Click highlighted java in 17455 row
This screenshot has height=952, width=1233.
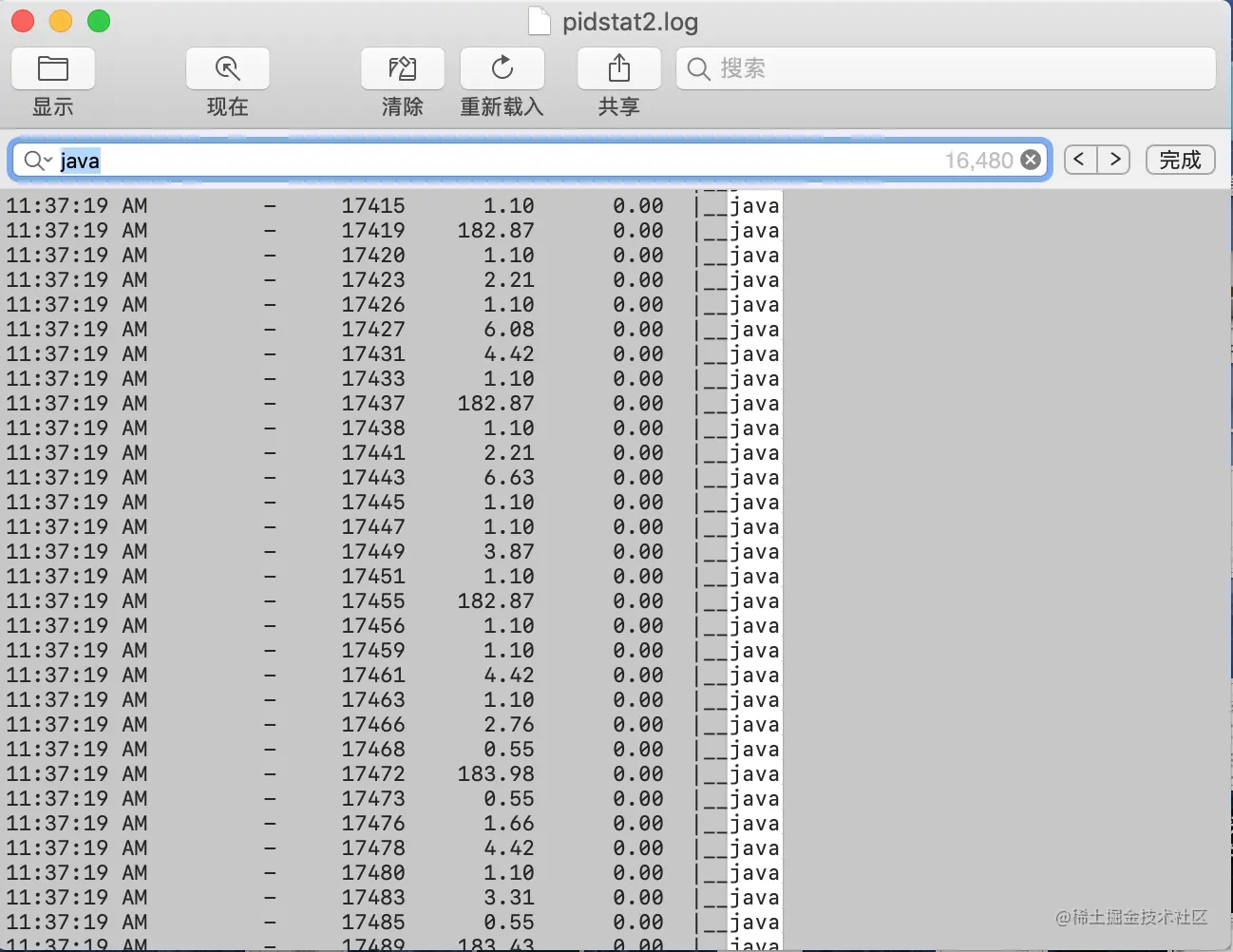tap(755, 600)
